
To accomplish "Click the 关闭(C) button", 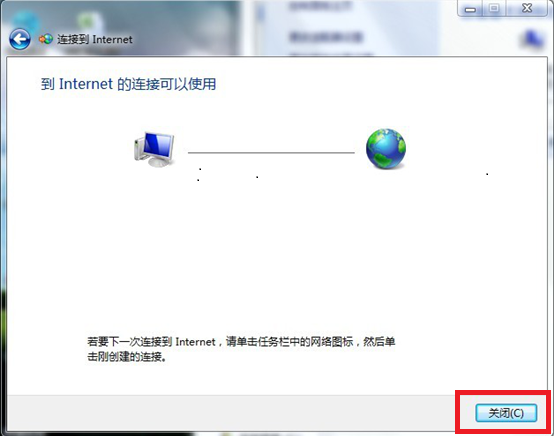I will tap(506, 413).
